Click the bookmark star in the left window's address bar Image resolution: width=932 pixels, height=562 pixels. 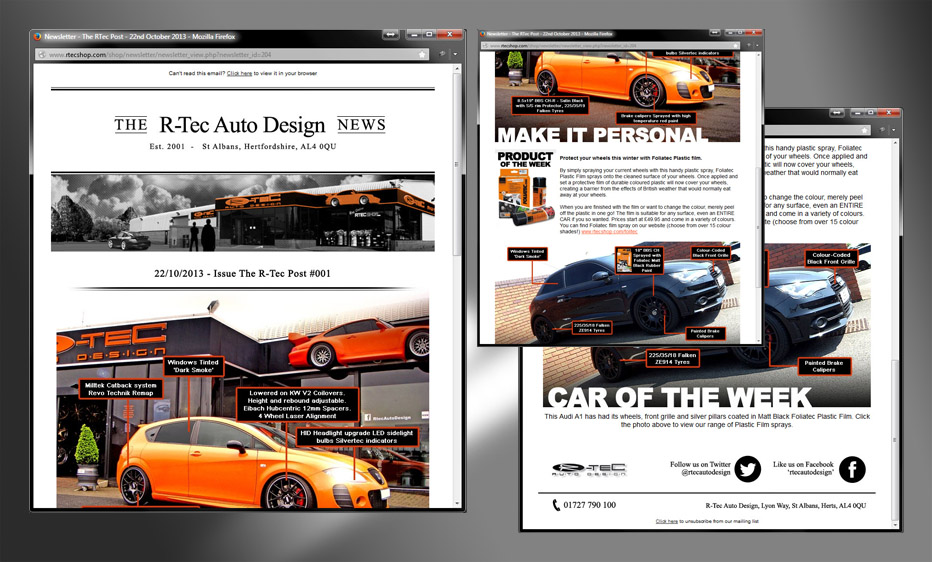tap(422, 54)
